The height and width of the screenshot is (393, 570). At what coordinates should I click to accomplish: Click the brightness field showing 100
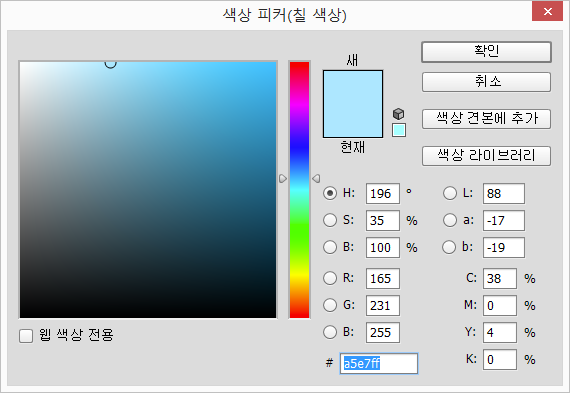click(x=383, y=248)
